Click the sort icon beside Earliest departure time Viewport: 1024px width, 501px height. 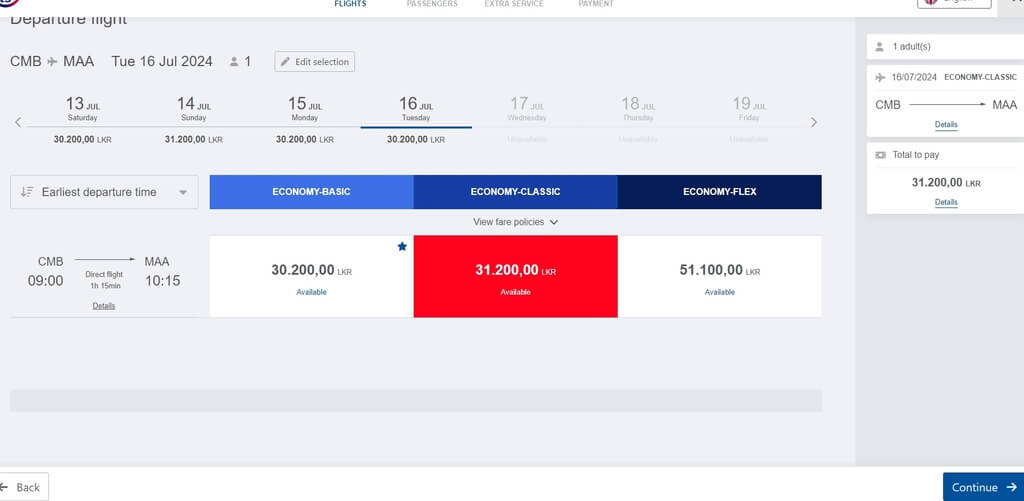27,192
